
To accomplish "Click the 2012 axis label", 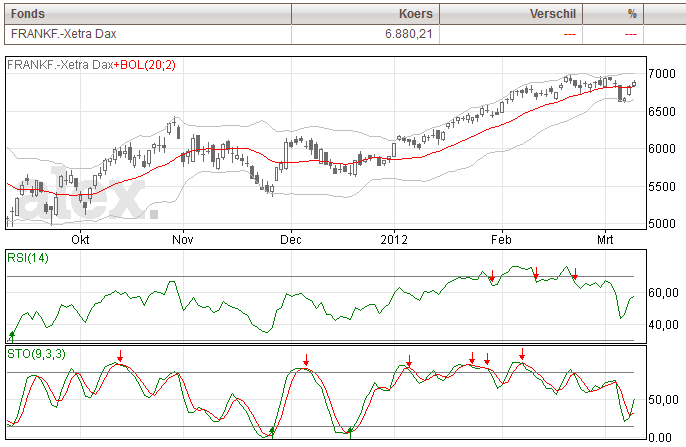I will (x=394, y=240).
